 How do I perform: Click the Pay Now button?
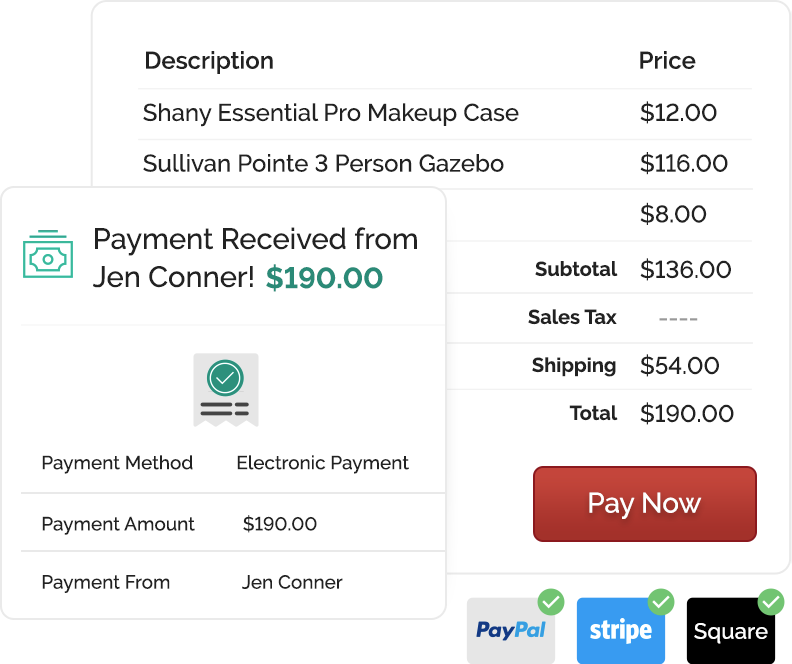coord(645,504)
